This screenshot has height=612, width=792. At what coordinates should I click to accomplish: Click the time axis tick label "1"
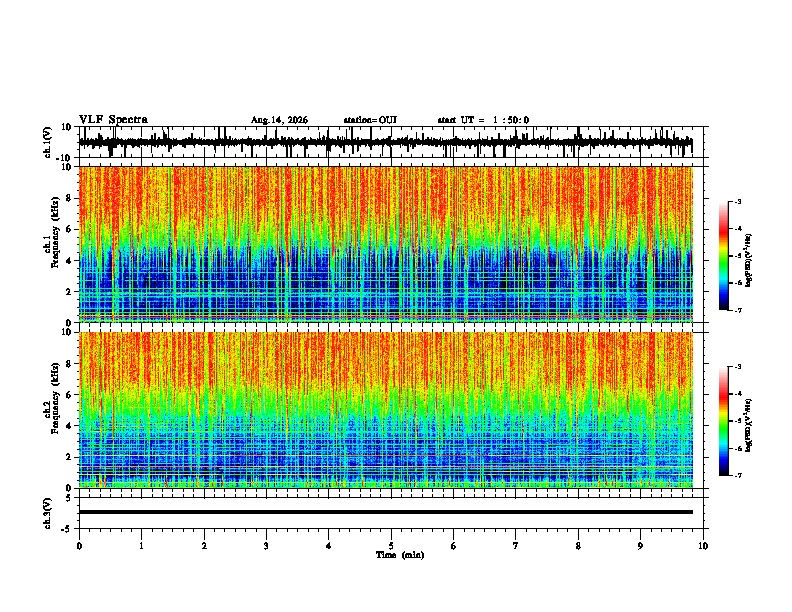(141, 546)
